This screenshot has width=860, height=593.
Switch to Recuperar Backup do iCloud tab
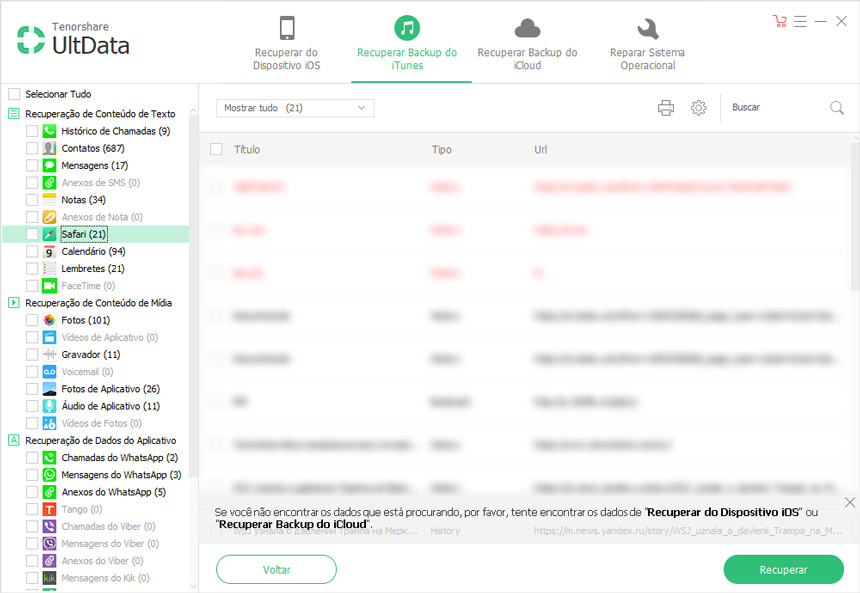[527, 43]
